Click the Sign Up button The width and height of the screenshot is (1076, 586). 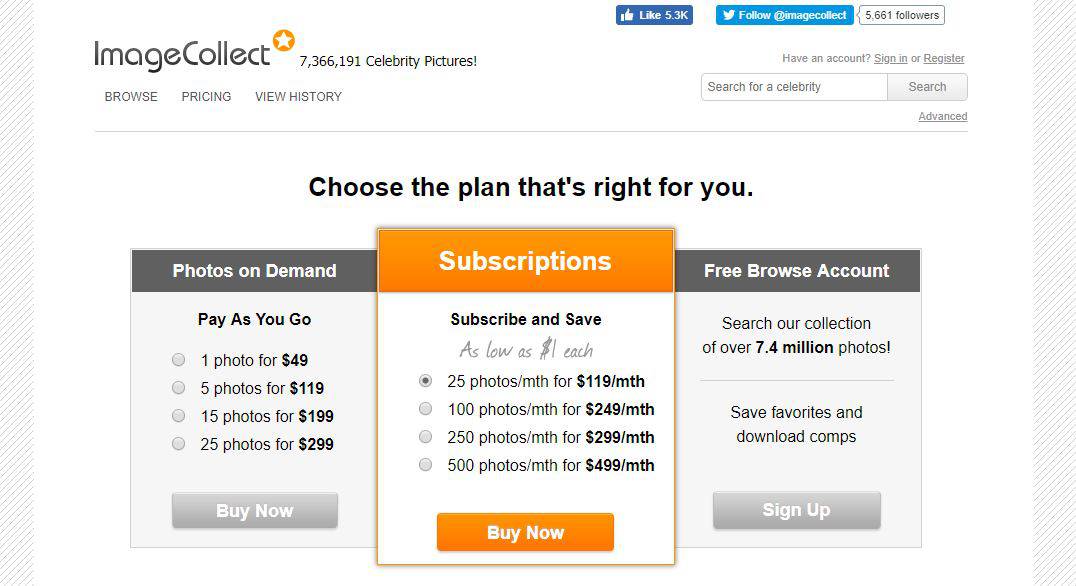coord(797,510)
